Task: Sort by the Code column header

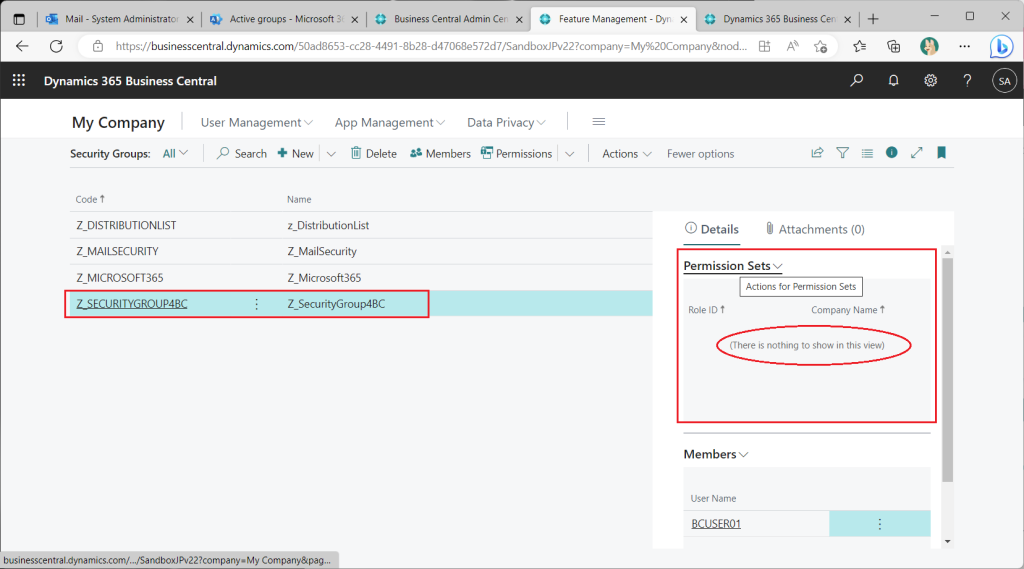Action: 90,199
